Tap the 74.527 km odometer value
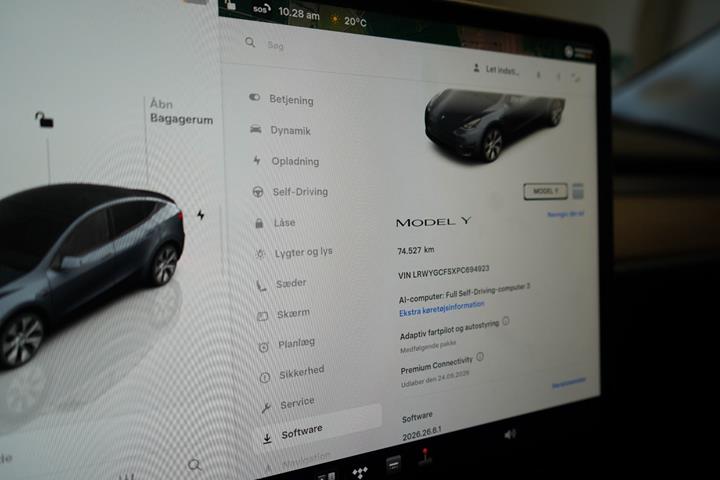The image size is (720, 480). [416, 250]
